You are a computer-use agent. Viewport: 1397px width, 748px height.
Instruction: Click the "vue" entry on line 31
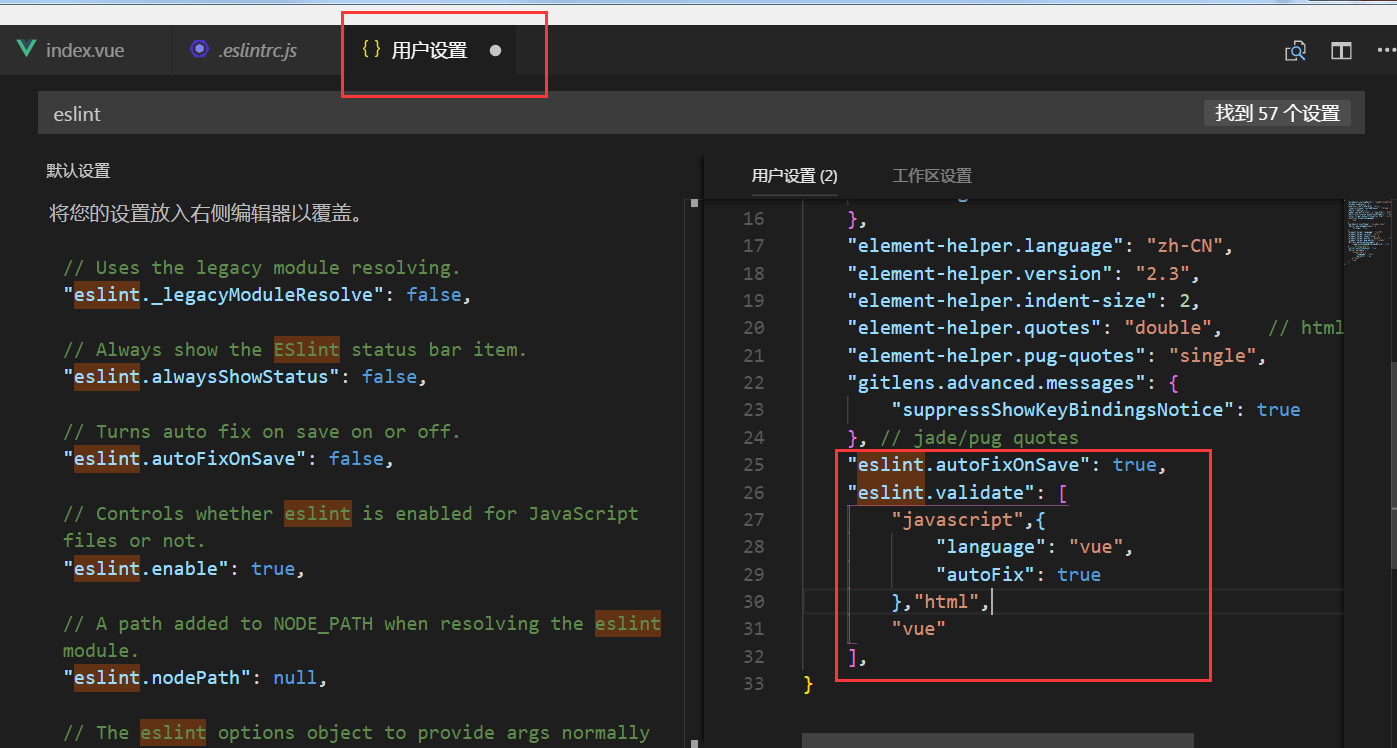(x=918, y=628)
